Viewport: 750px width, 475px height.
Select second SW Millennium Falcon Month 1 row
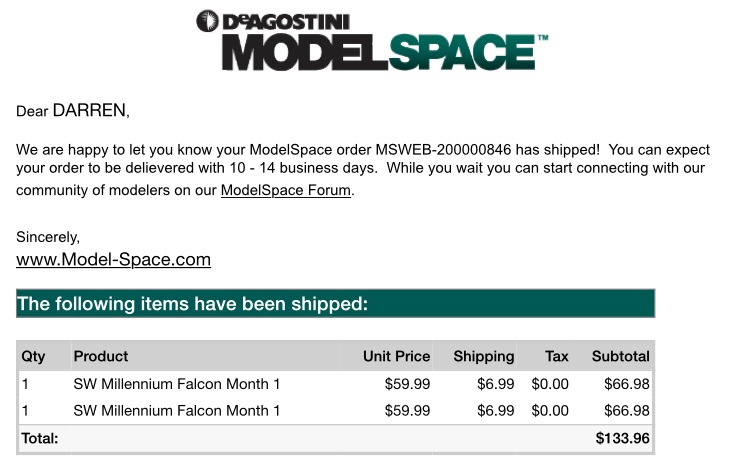pos(335,410)
